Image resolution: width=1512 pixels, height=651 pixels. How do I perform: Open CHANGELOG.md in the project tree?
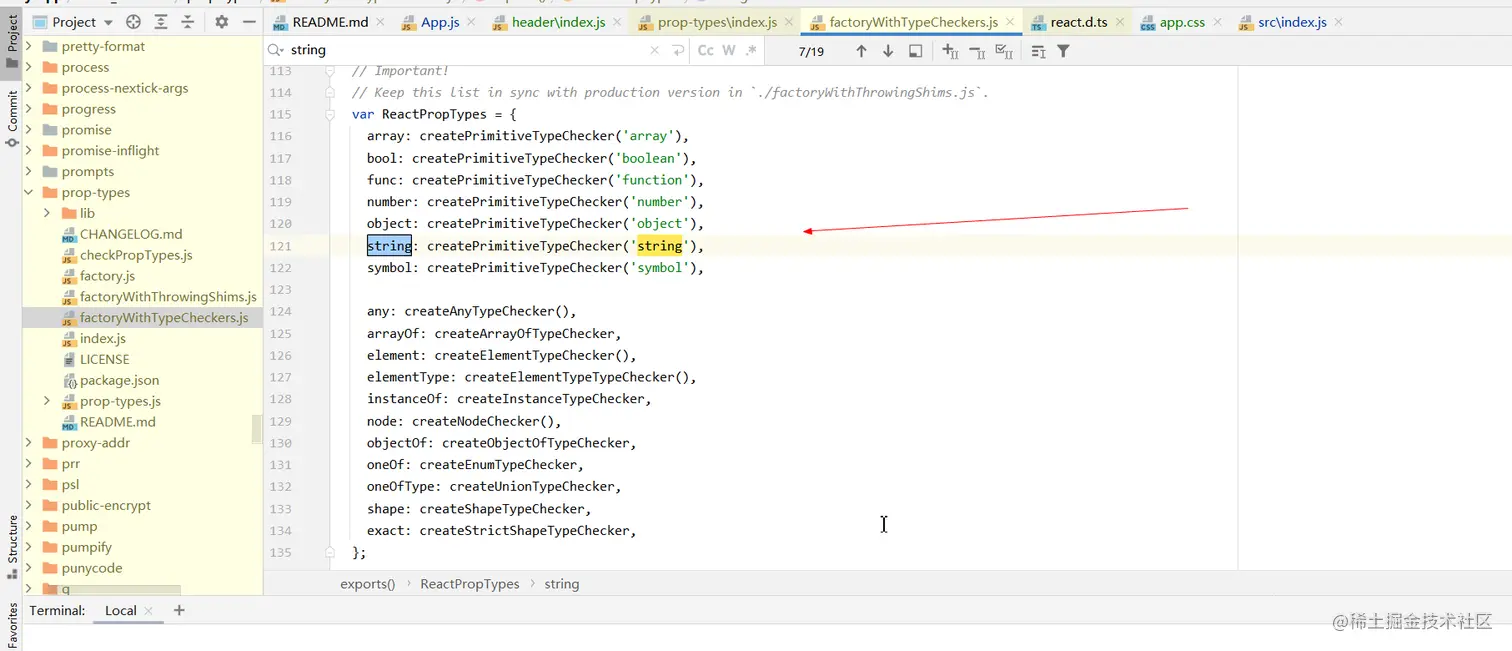tap(131, 234)
